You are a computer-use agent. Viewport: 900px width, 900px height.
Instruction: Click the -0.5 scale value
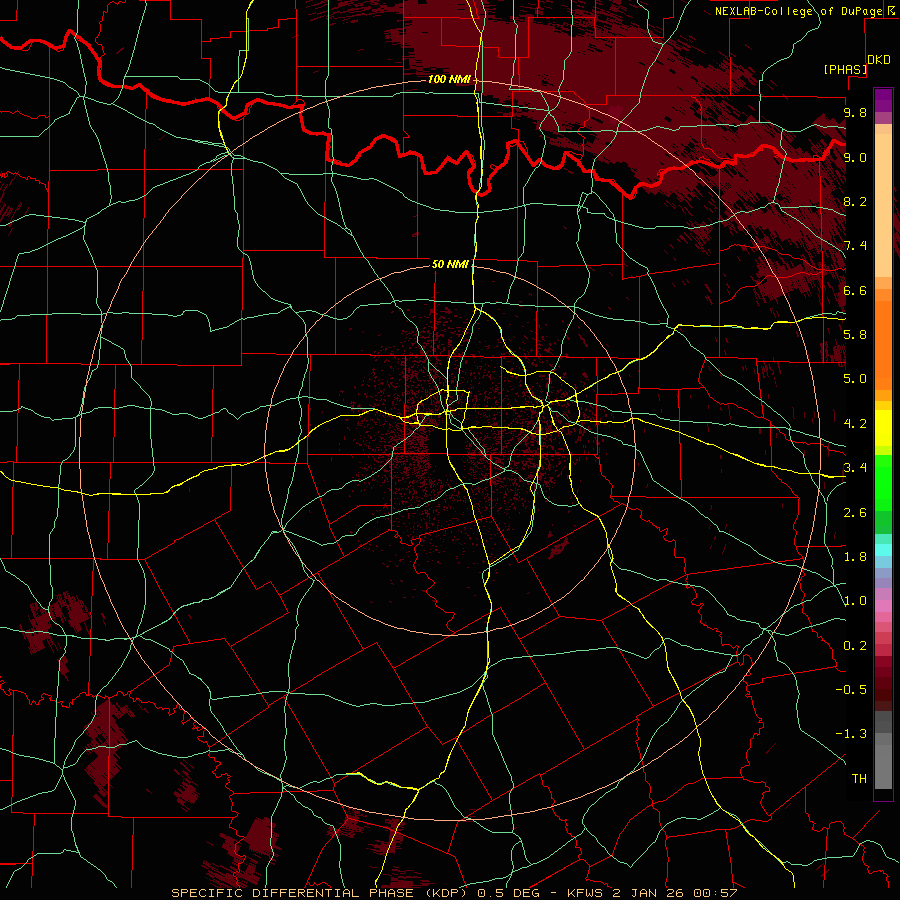[x=851, y=690]
